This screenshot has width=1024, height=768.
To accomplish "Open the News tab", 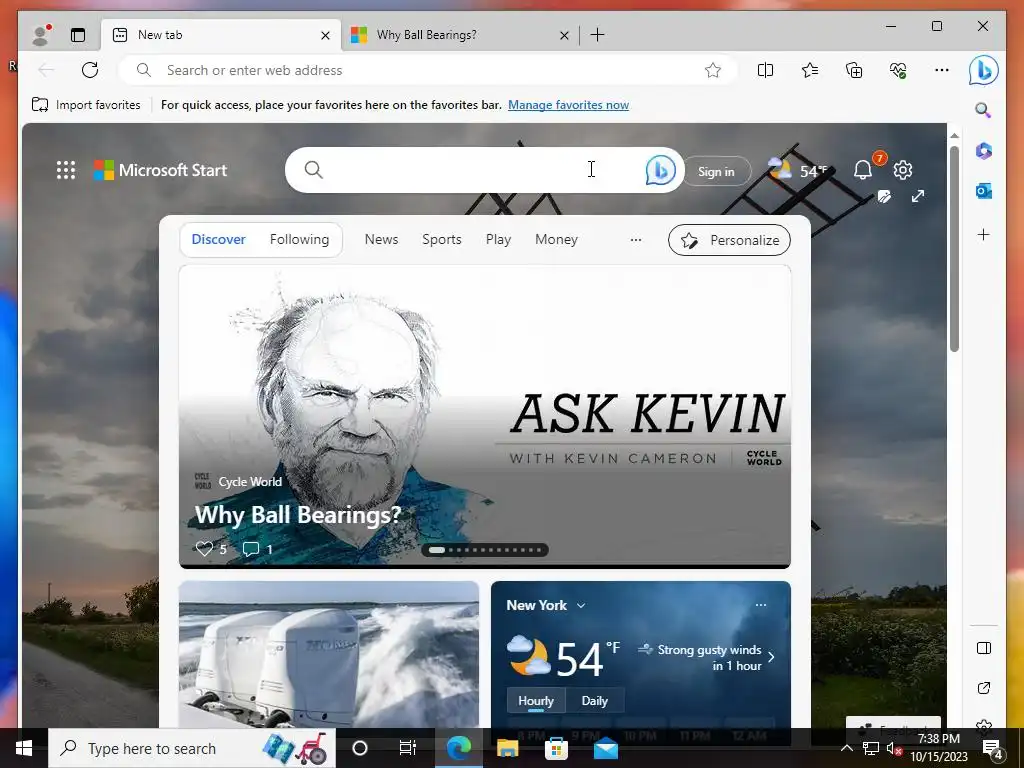I will point(381,240).
